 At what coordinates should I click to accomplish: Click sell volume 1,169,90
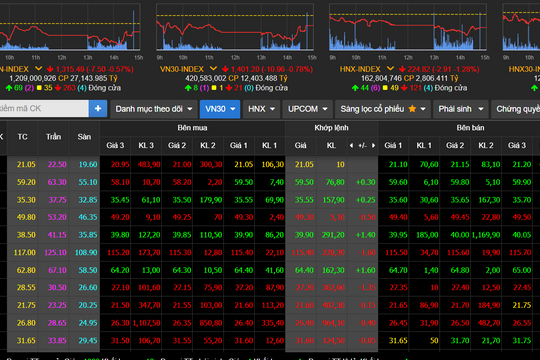[486, 235]
